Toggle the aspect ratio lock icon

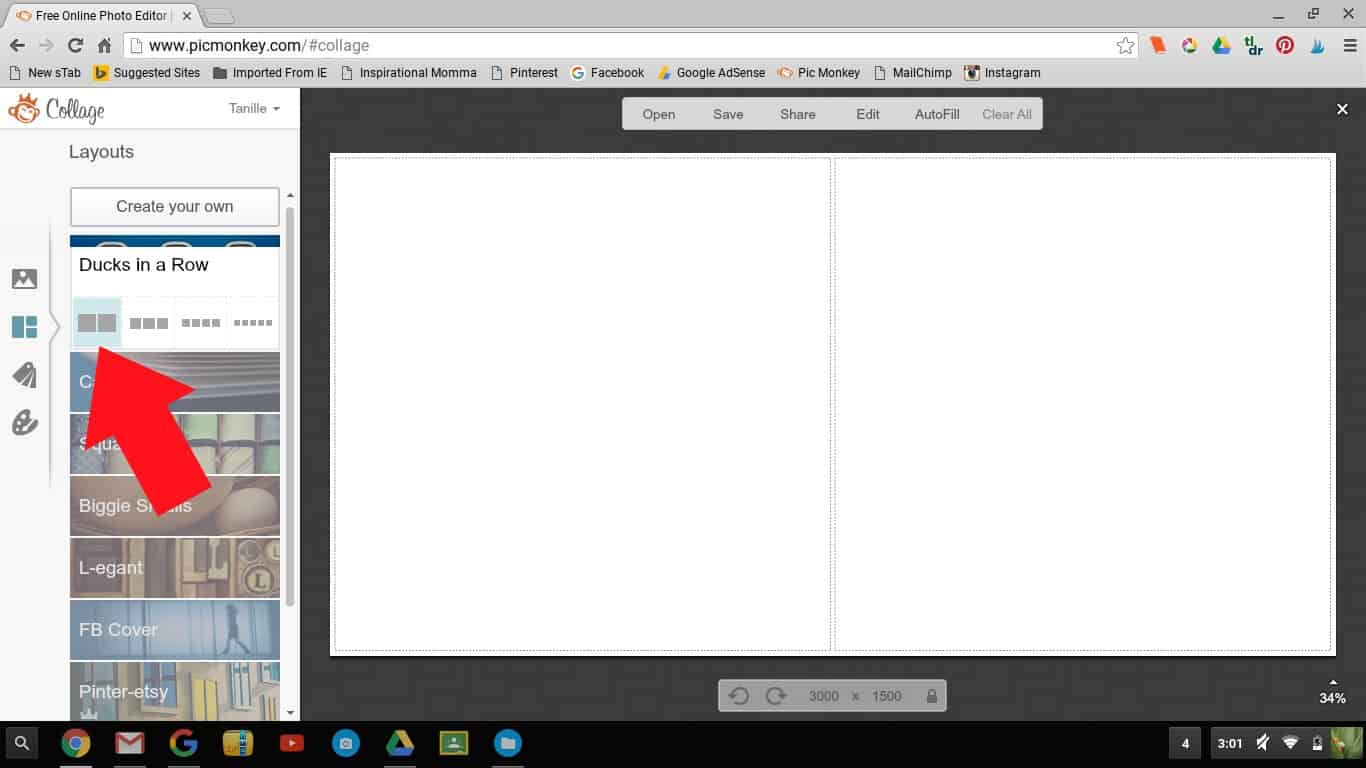tap(932, 696)
